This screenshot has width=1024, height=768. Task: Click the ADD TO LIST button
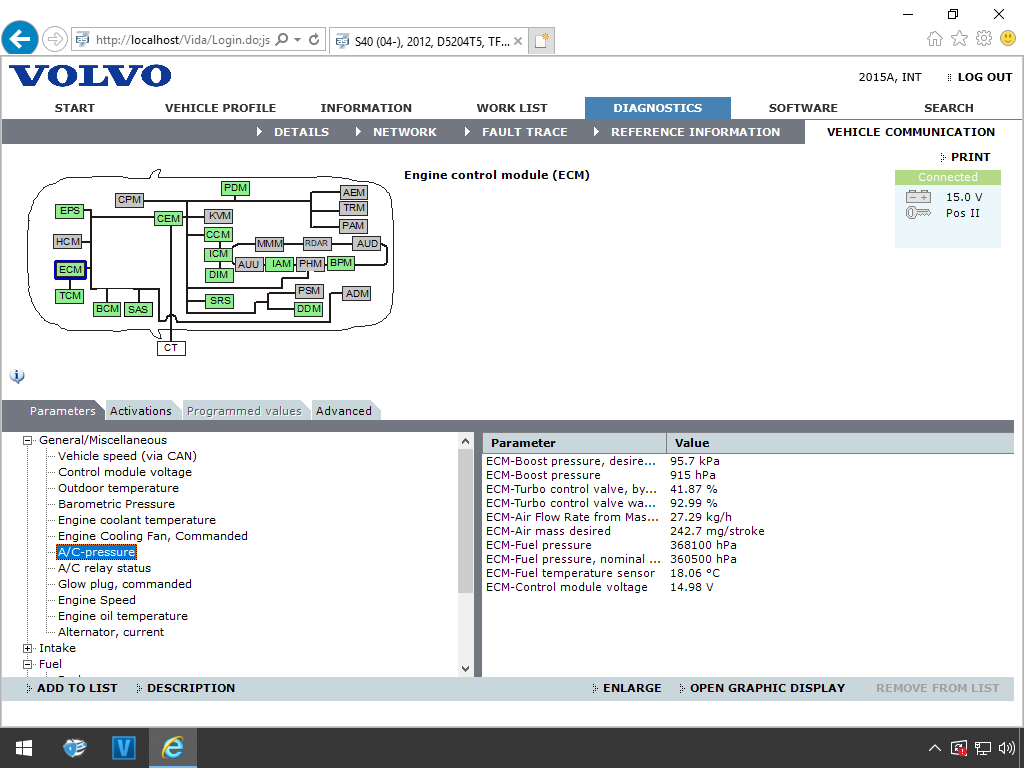pos(70,688)
